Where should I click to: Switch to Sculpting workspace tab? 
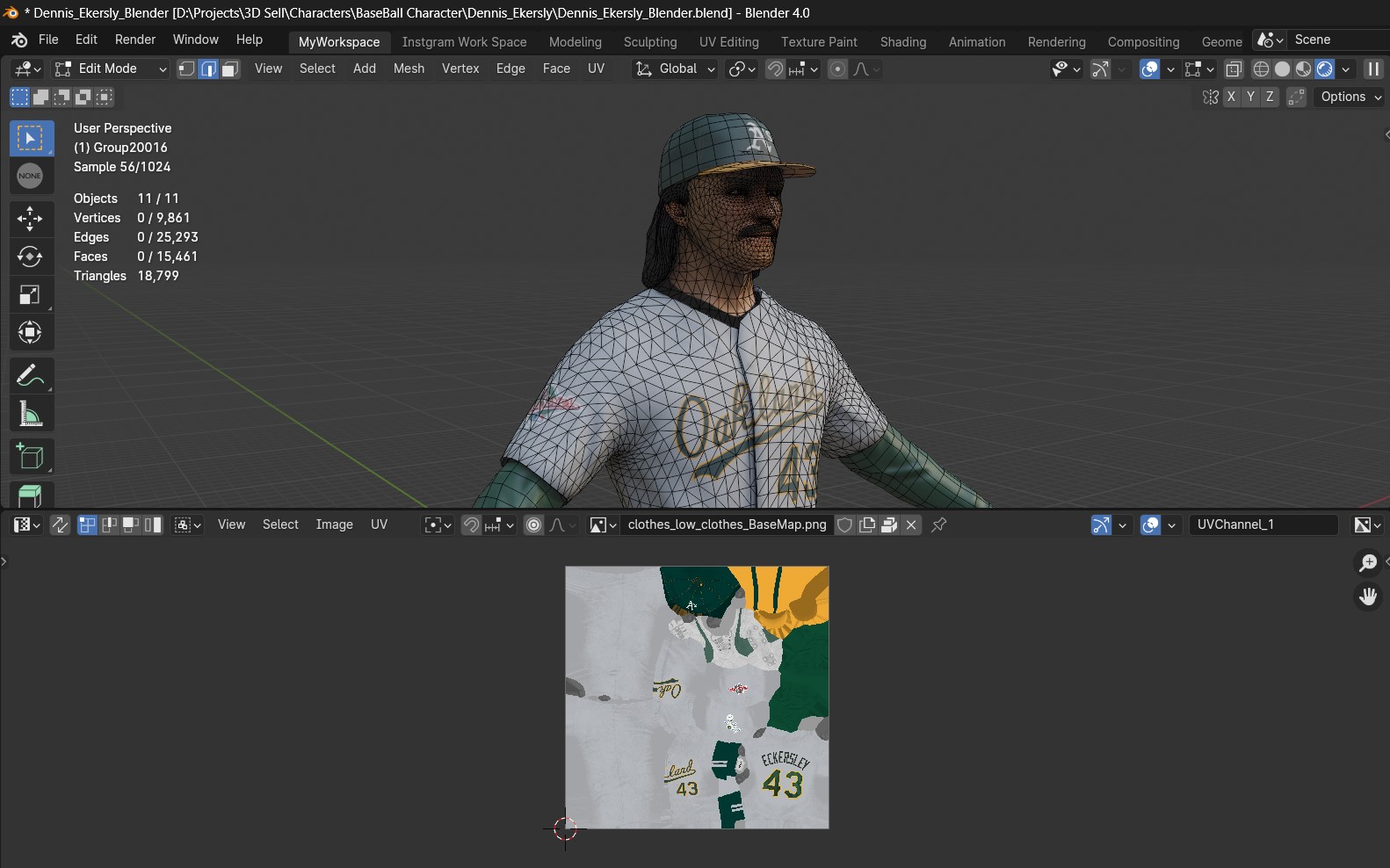(650, 42)
